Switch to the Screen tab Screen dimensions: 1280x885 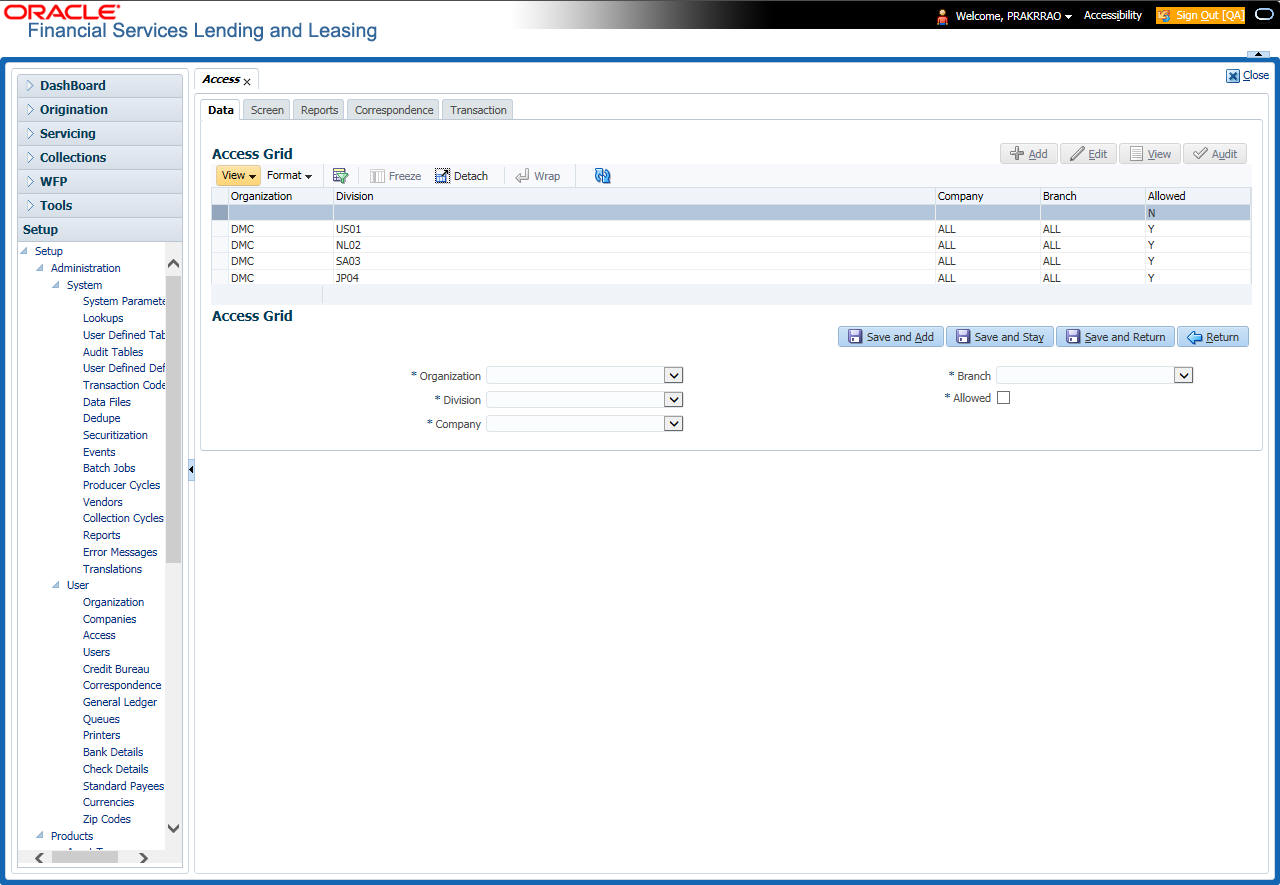point(267,110)
